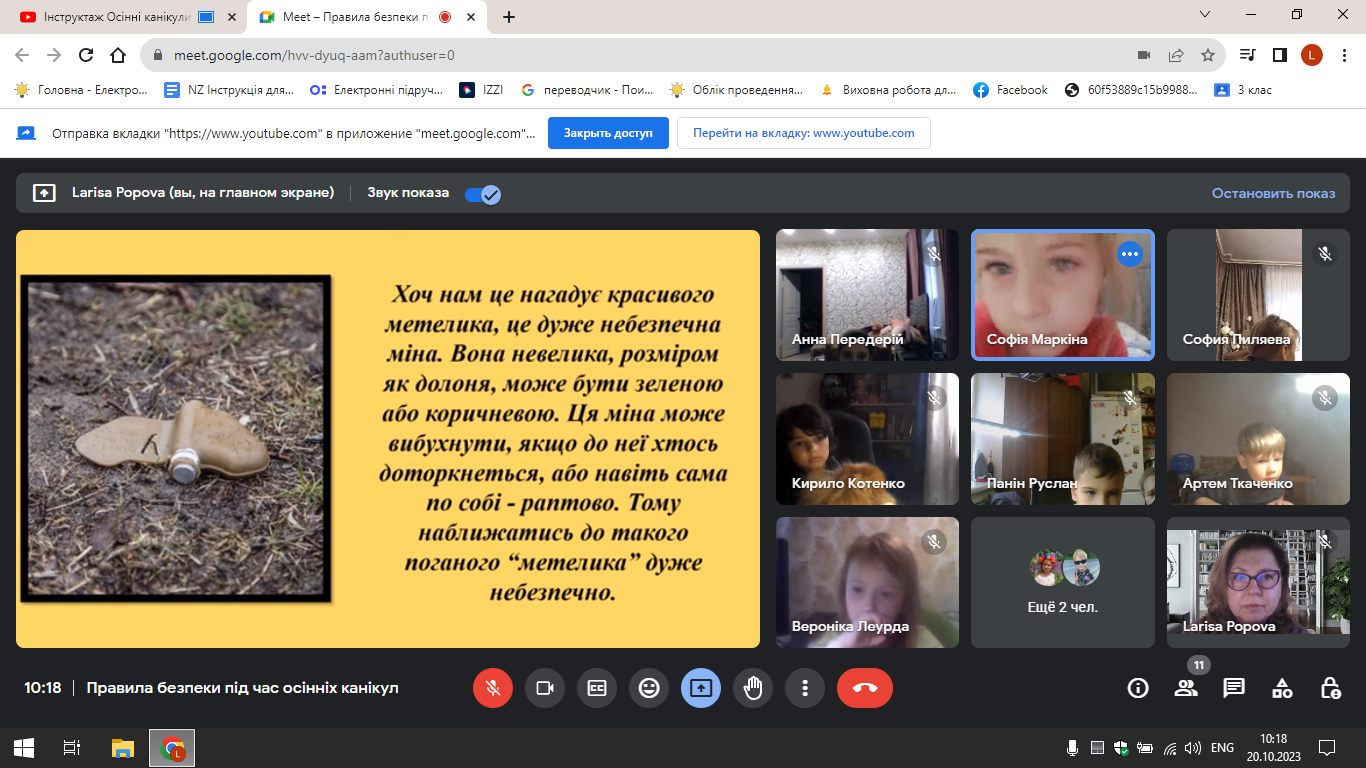Expand the Ещё 2 чел. tile
Viewport: 1366px width, 768px height.
tap(1063, 582)
